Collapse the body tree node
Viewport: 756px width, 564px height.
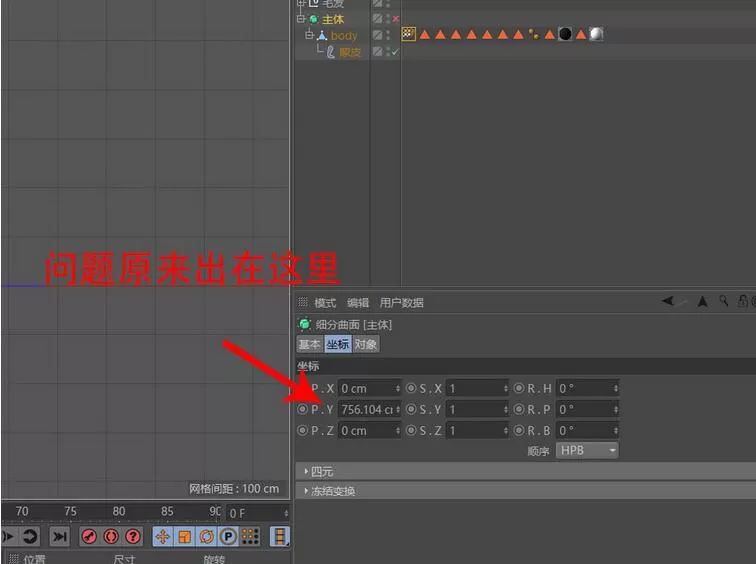[x=310, y=35]
